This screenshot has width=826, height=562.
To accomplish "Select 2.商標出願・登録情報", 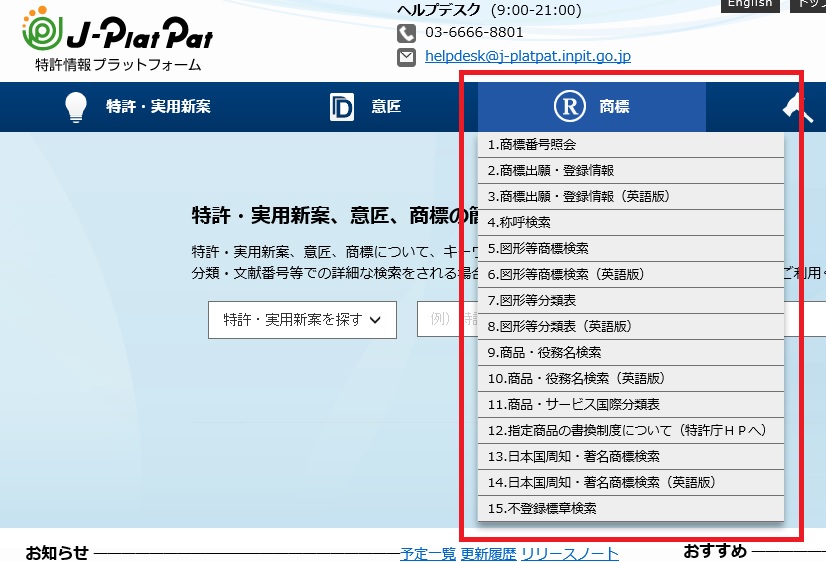I will click(x=631, y=171).
